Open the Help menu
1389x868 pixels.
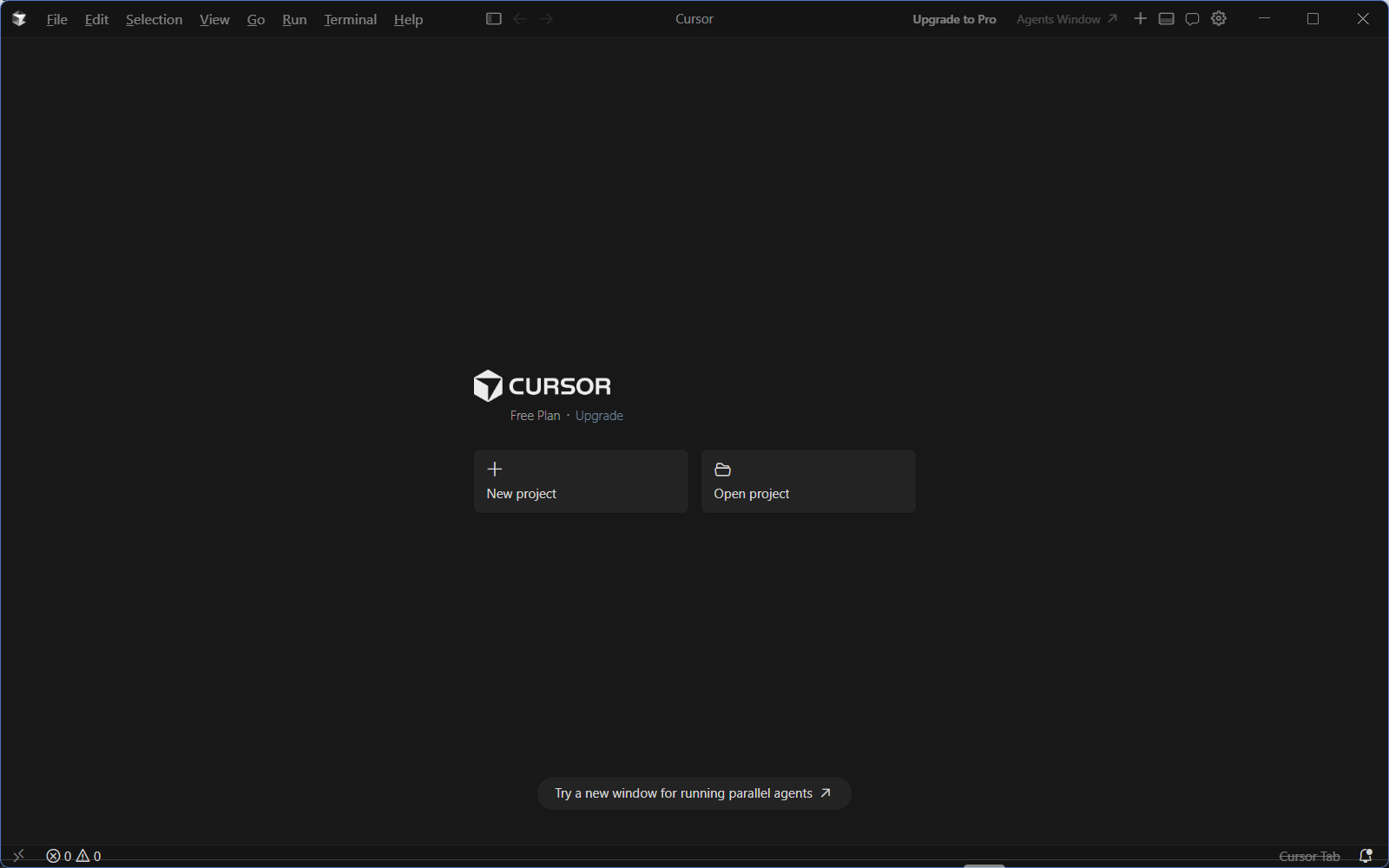pyautogui.click(x=408, y=19)
